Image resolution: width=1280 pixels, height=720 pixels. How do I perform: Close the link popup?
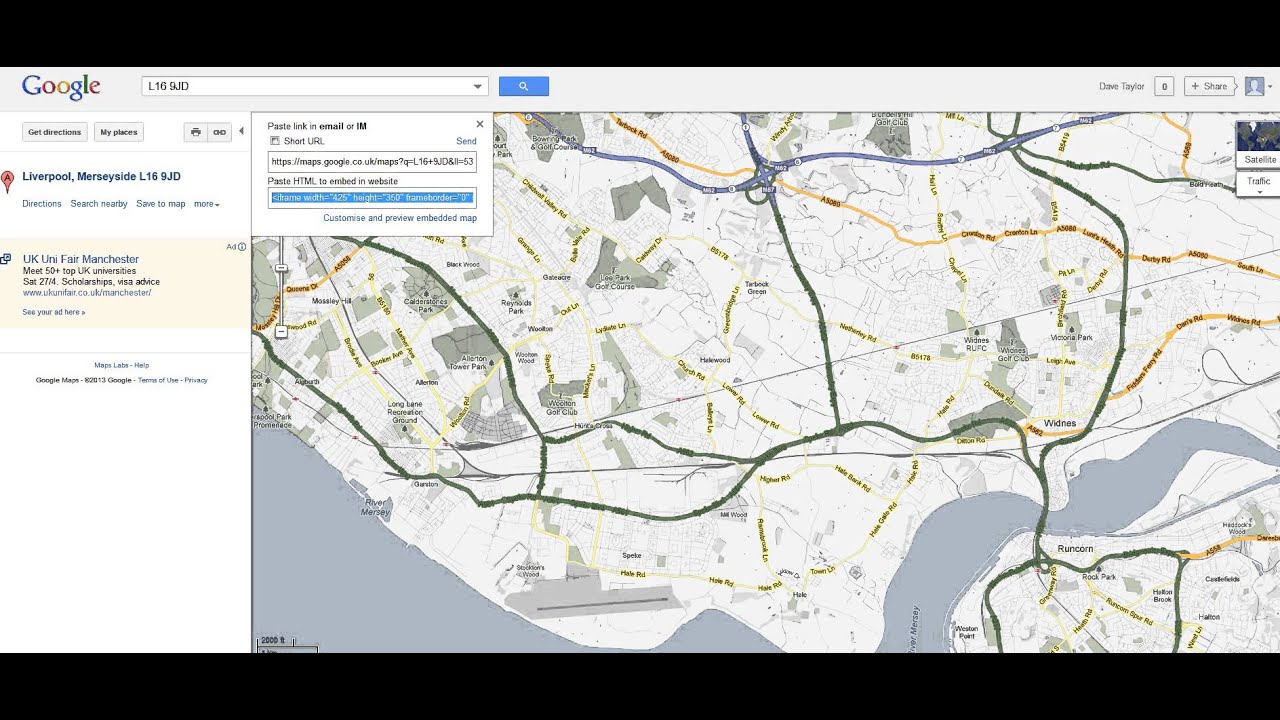(x=480, y=125)
